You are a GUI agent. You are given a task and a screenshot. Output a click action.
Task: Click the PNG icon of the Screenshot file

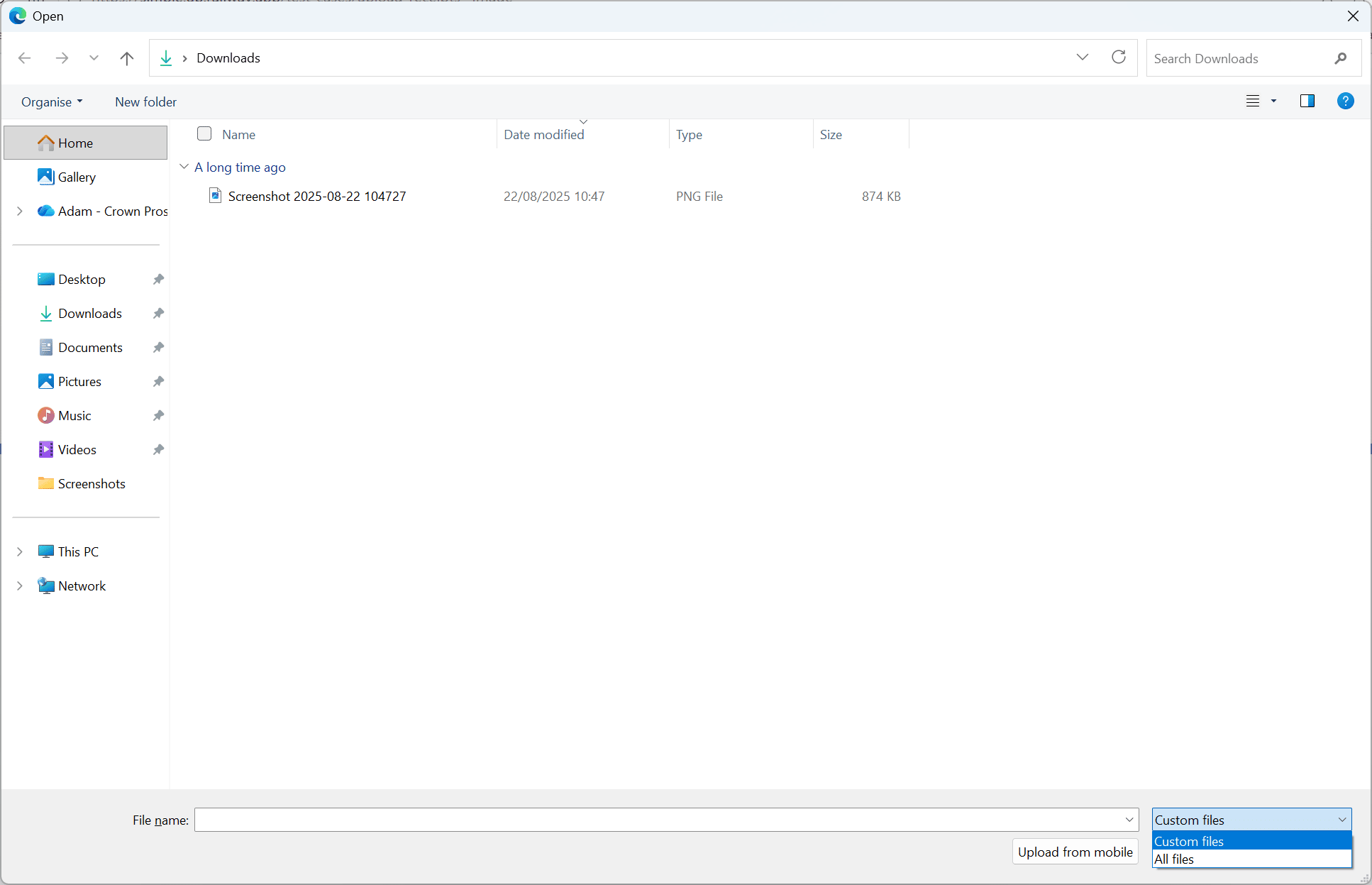point(215,195)
